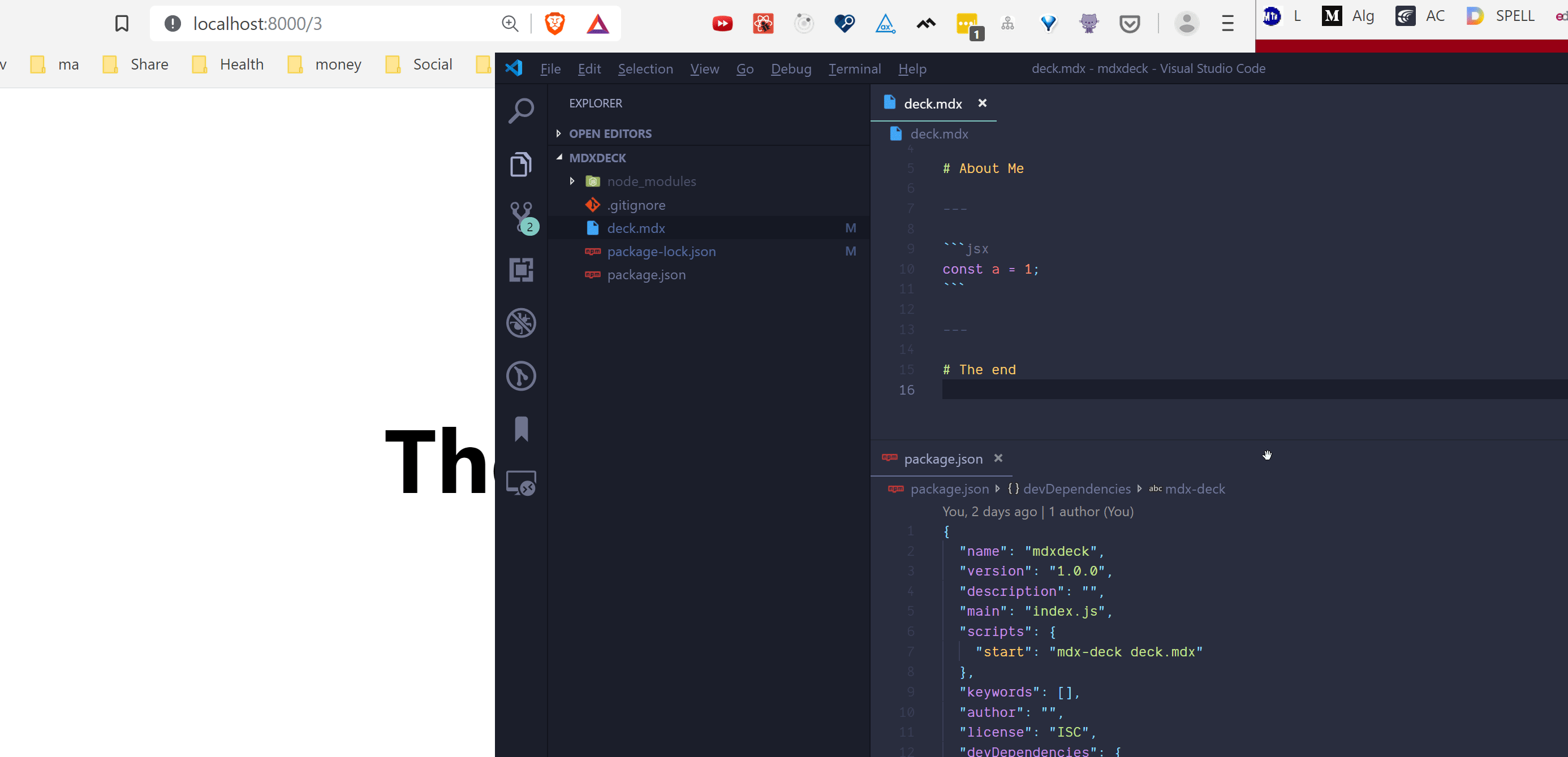This screenshot has width=1568, height=757.
Task: Click the VS Code logo icon
Action: (514, 68)
